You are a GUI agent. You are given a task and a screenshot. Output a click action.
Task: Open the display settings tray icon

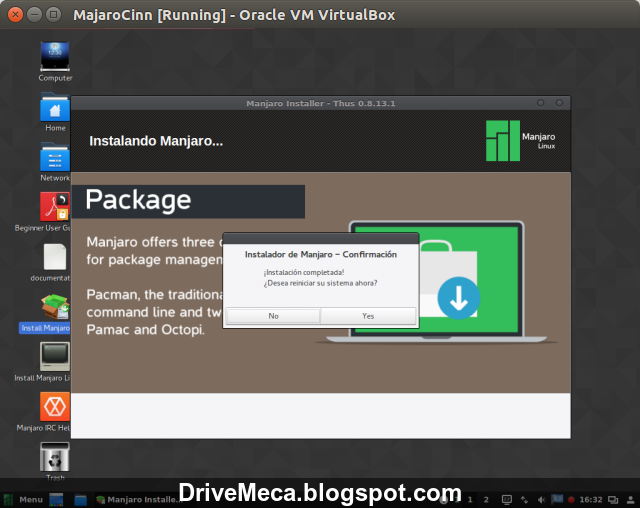click(613, 500)
